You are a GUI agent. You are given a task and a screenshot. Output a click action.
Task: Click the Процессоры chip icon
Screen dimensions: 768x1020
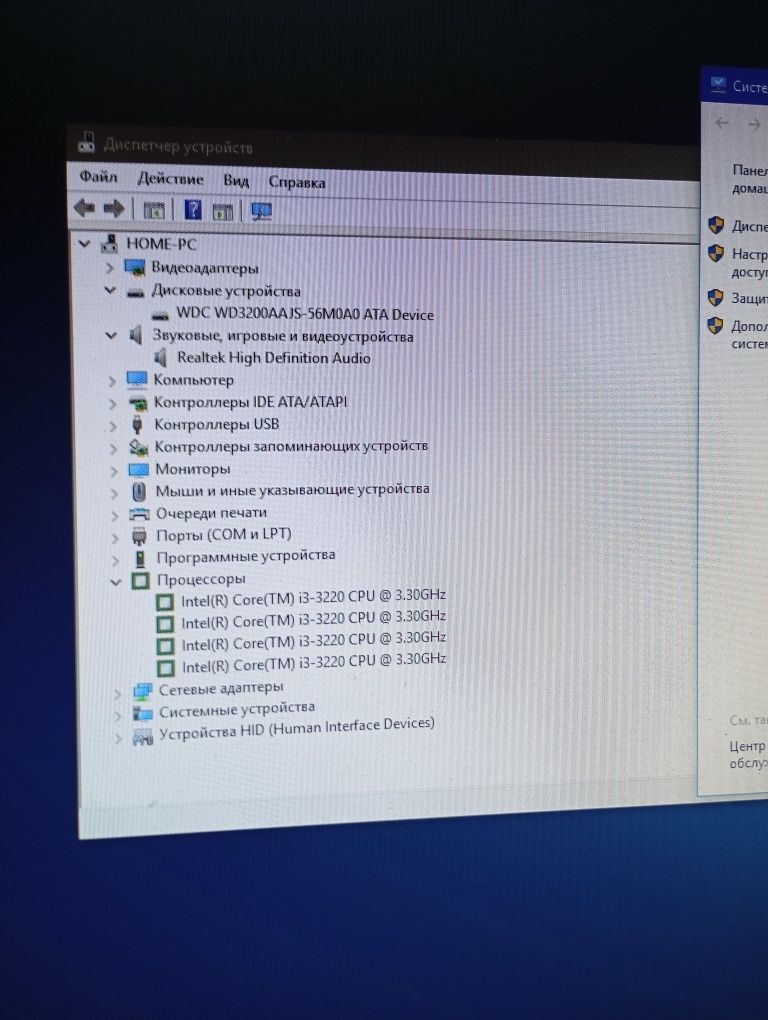point(140,580)
